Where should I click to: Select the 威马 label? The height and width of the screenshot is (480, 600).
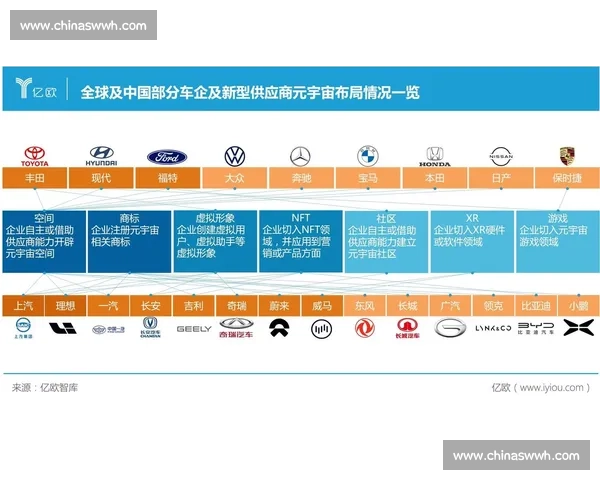322,305
